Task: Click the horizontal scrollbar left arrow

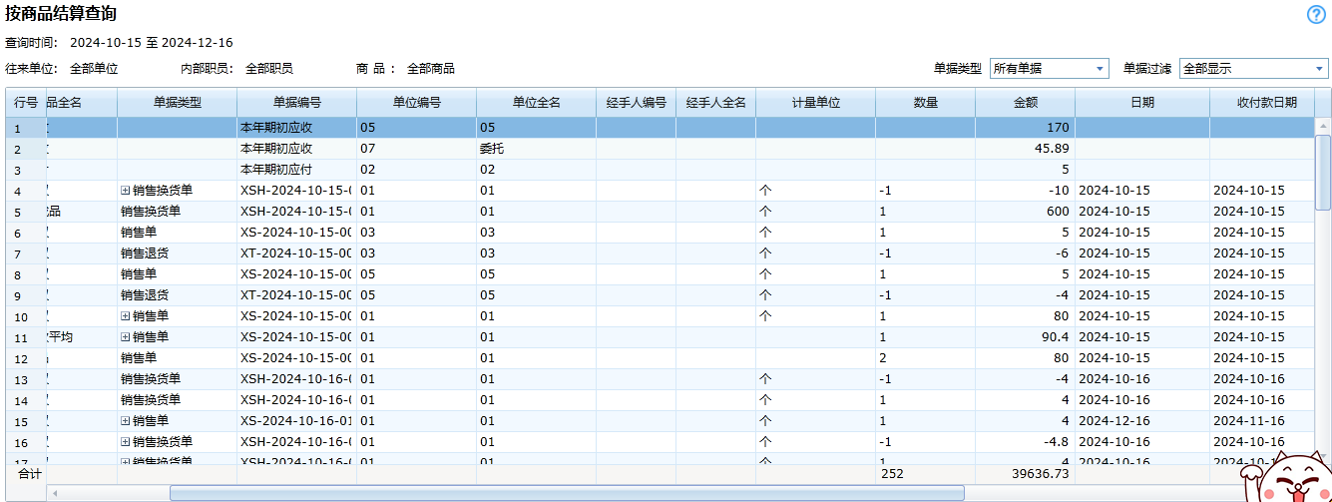Action: 53,493
